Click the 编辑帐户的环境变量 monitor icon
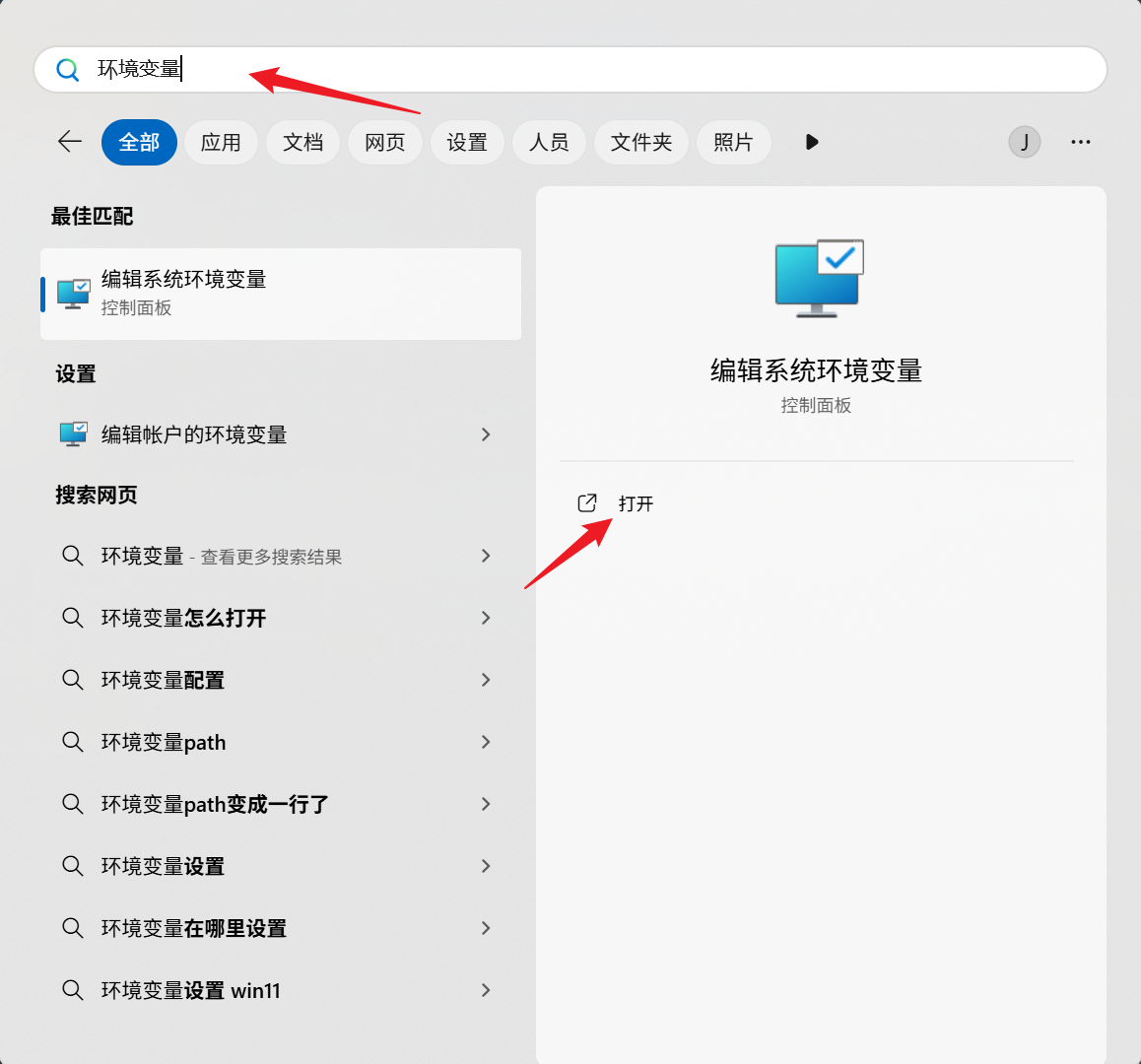This screenshot has height=1064, width=1141. point(73,433)
